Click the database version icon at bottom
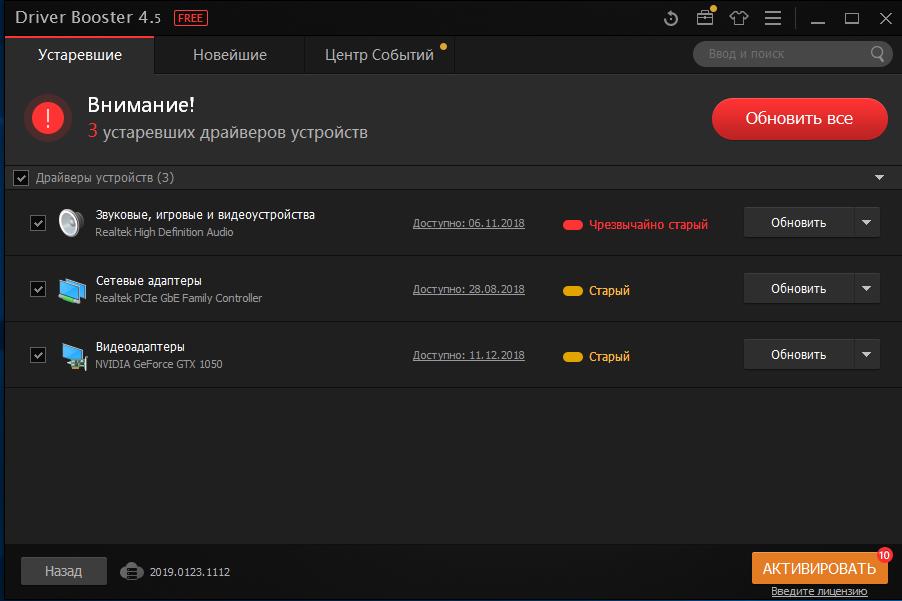This screenshot has height=601, width=902. point(132,572)
